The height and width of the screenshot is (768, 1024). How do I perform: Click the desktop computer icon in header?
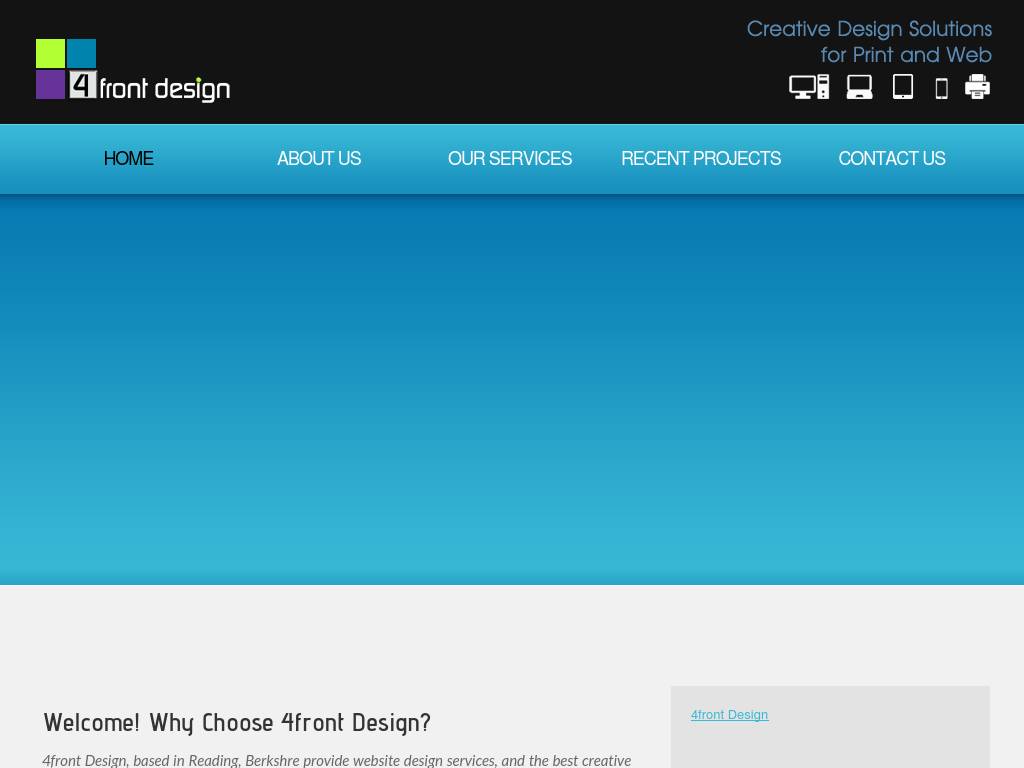[808, 87]
